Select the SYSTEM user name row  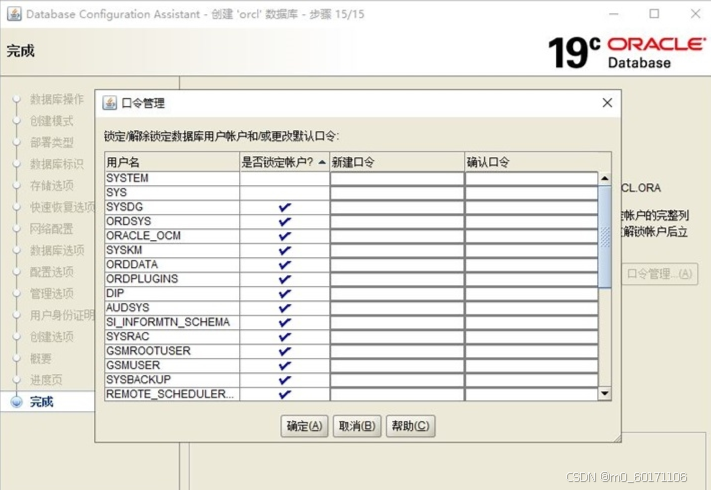[x=172, y=178]
